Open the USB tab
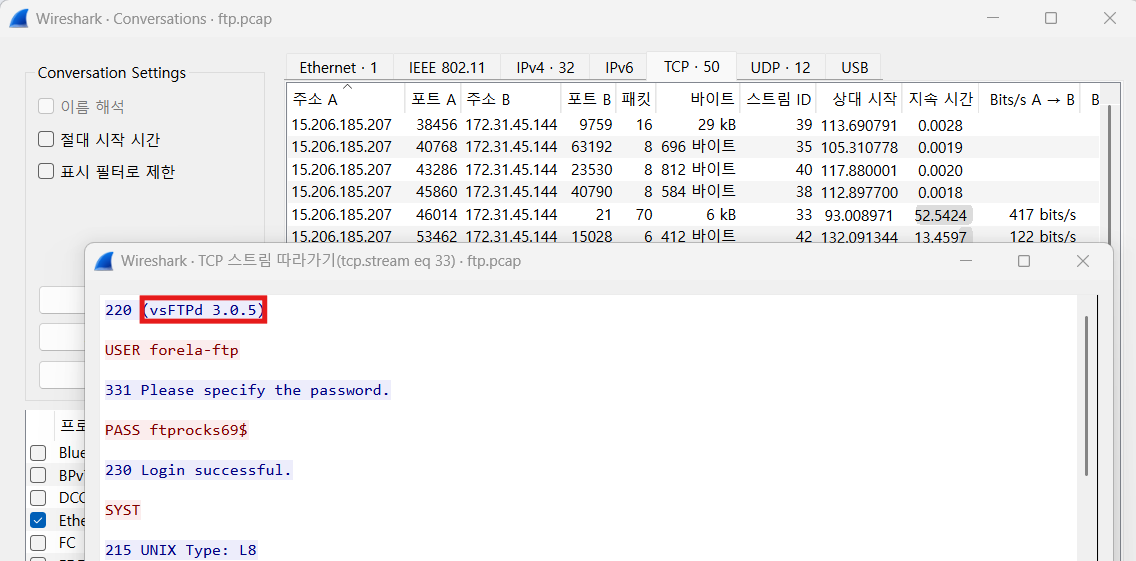 pos(854,67)
